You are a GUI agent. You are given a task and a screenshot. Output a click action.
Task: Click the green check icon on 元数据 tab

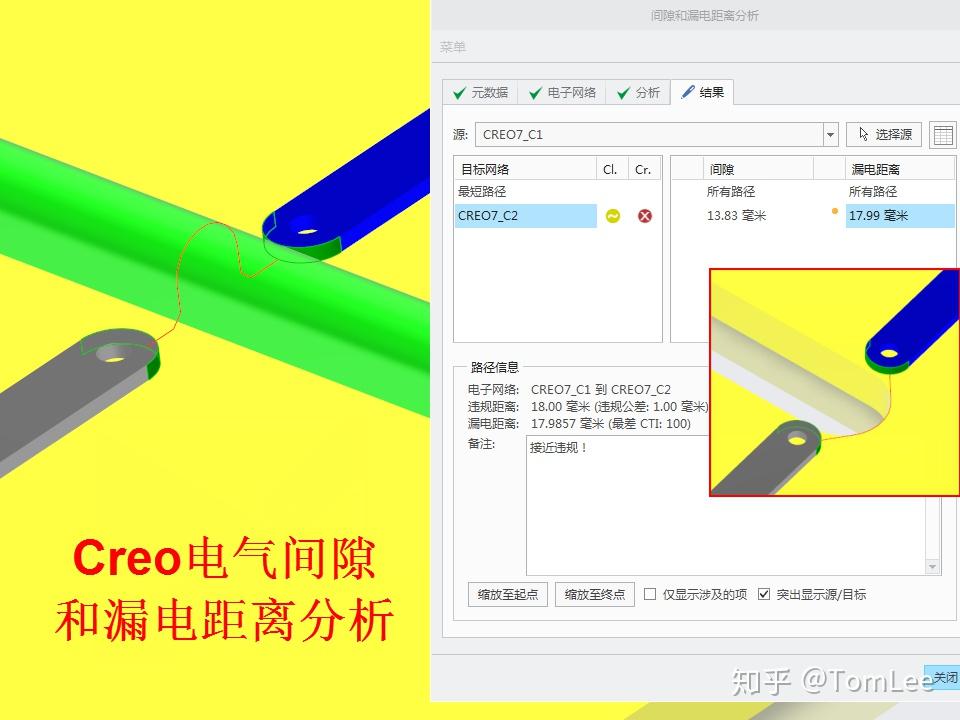[x=458, y=93]
